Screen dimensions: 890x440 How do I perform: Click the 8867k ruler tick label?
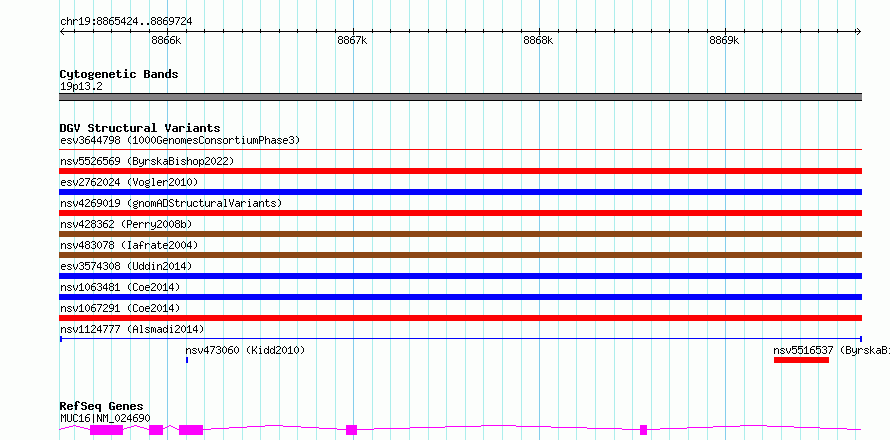coord(352,40)
